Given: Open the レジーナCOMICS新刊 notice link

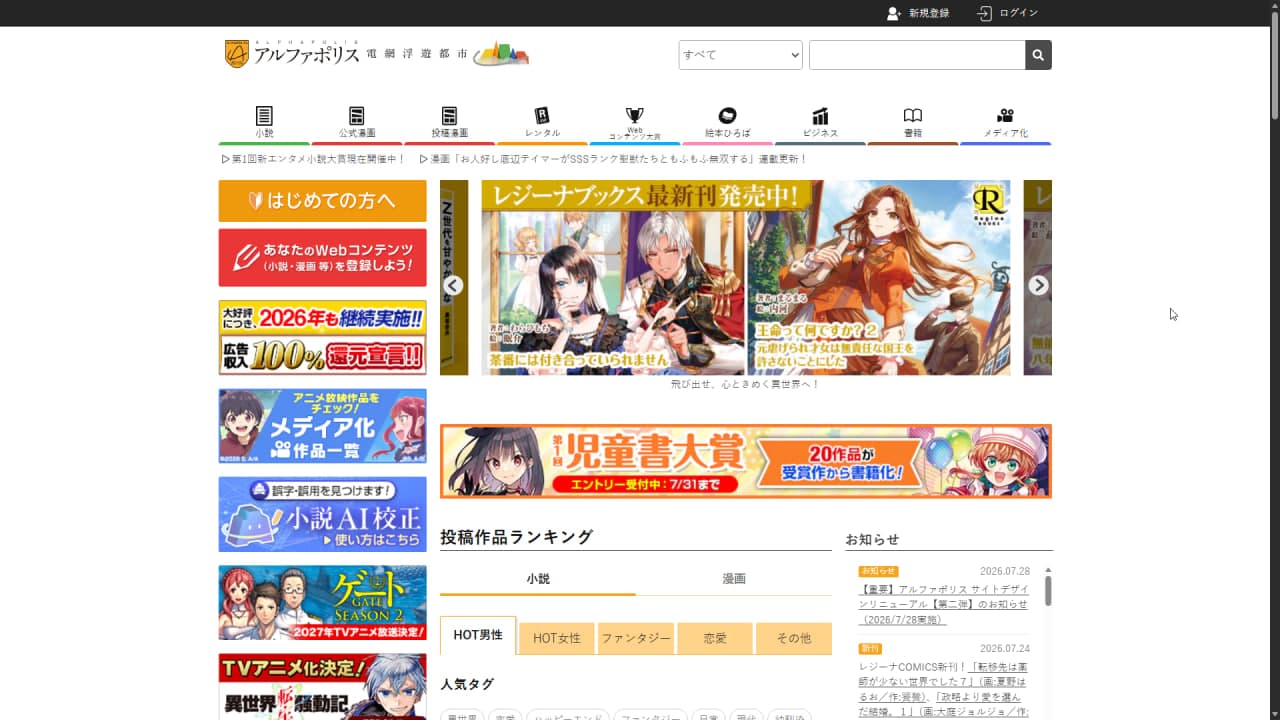Looking at the screenshot, I should pos(944,690).
